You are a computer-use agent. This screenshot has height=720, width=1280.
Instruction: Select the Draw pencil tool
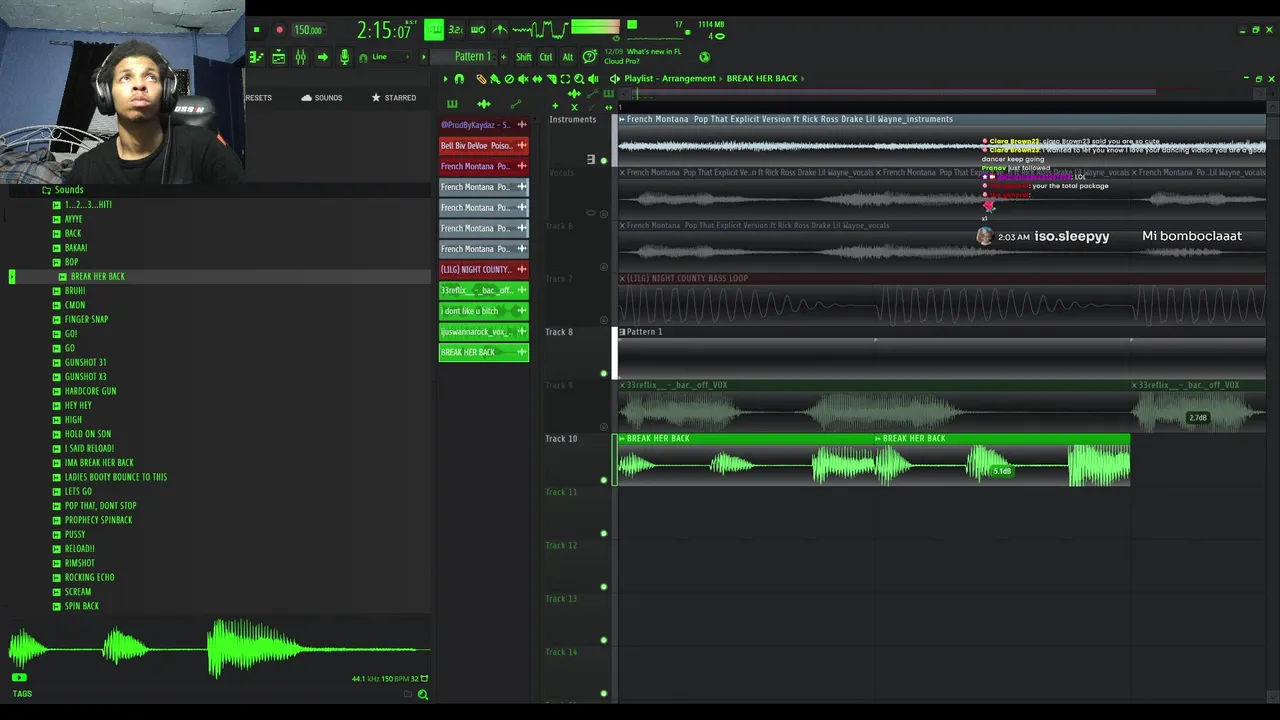pos(481,78)
